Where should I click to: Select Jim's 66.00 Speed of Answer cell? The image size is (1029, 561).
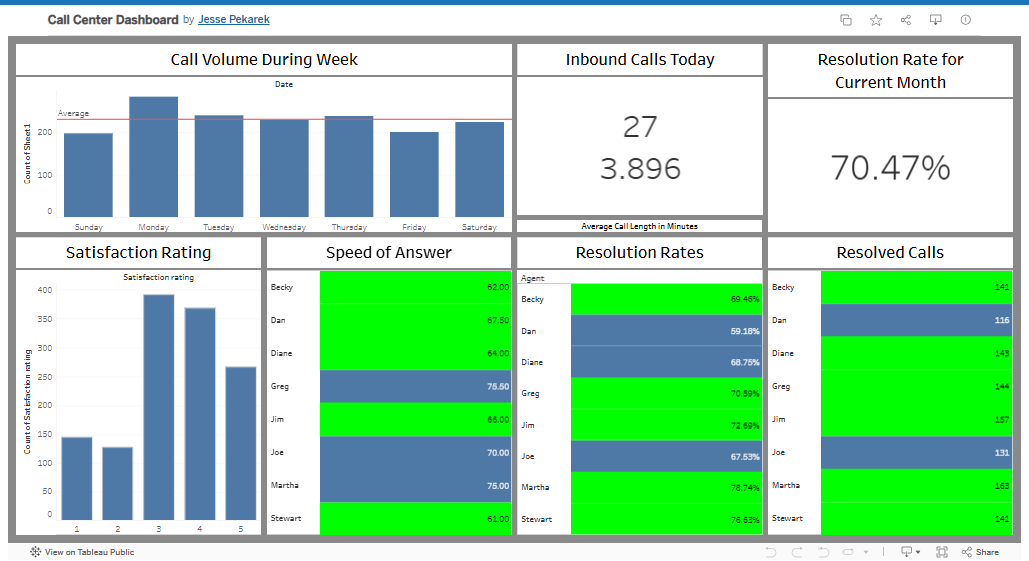point(415,420)
